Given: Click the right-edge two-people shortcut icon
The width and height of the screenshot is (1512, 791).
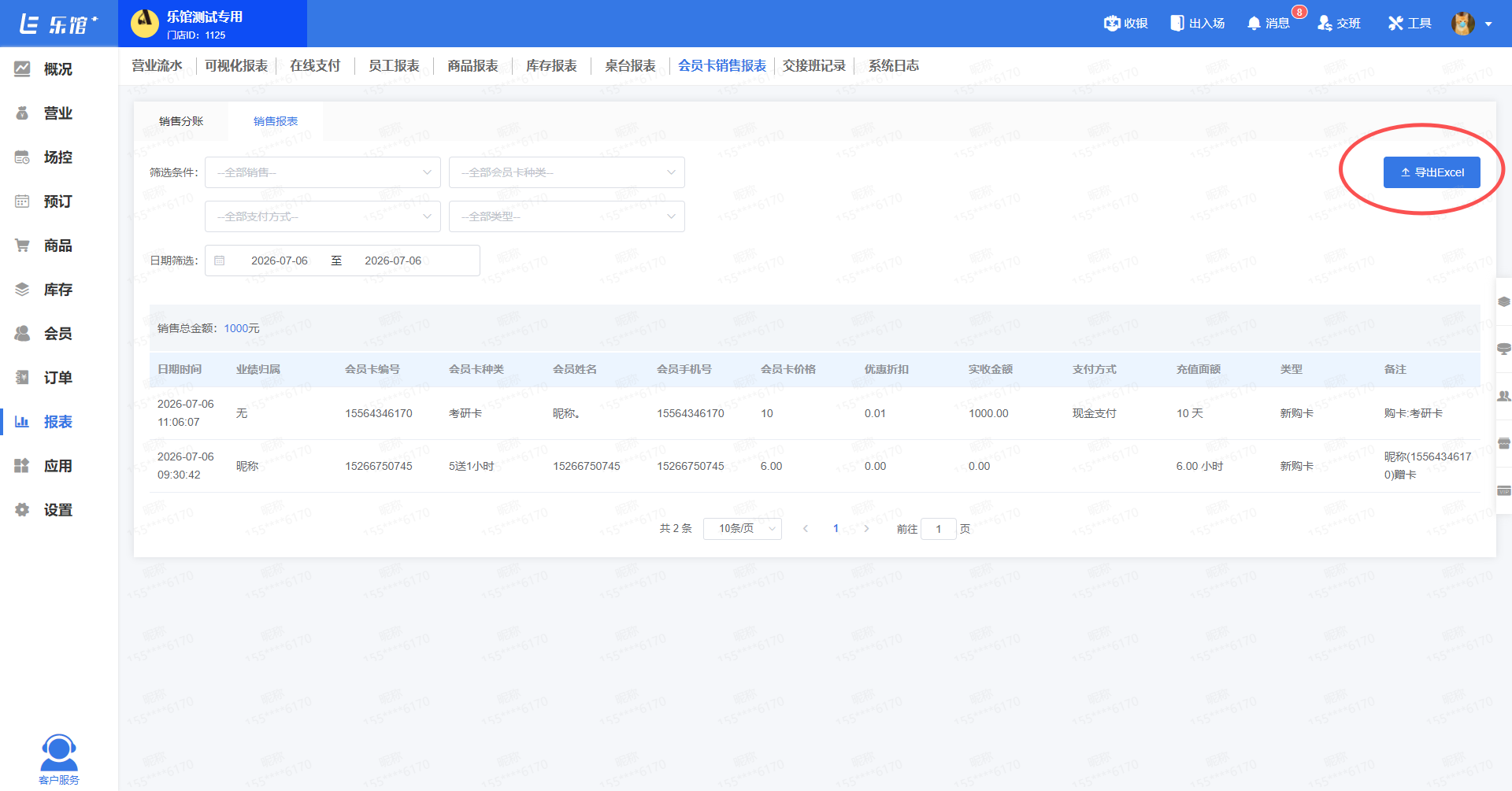Looking at the screenshot, I should point(1504,396).
